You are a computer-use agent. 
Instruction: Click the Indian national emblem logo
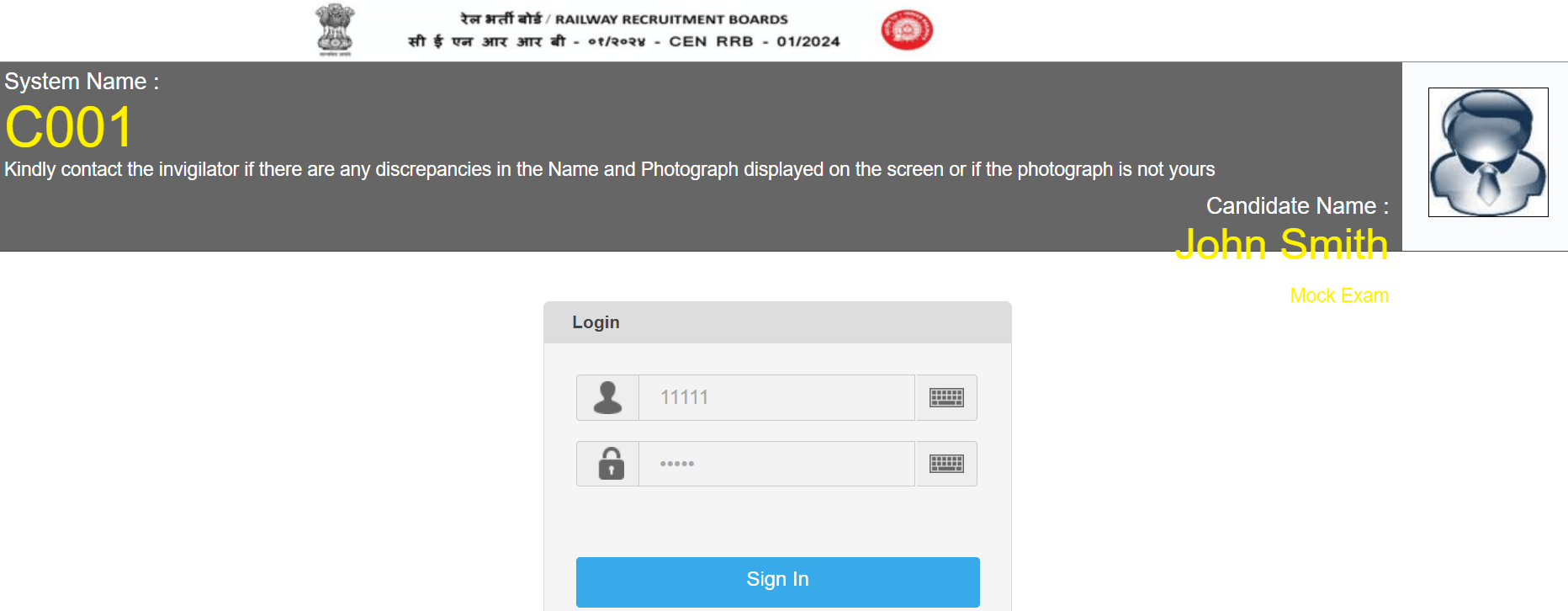click(335, 30)
